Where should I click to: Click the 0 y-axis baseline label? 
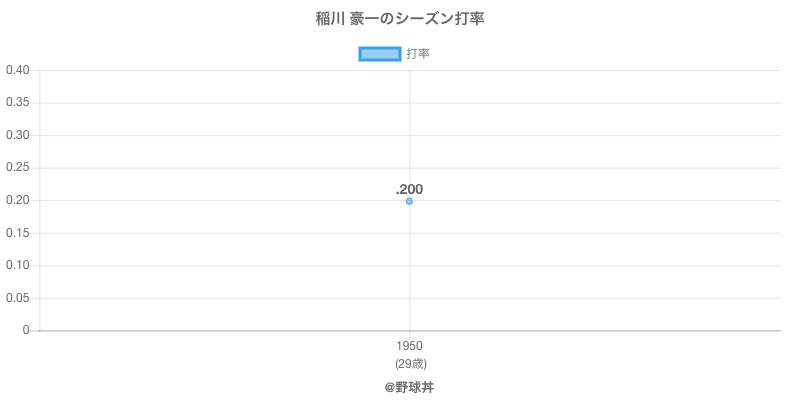[27, 331]
